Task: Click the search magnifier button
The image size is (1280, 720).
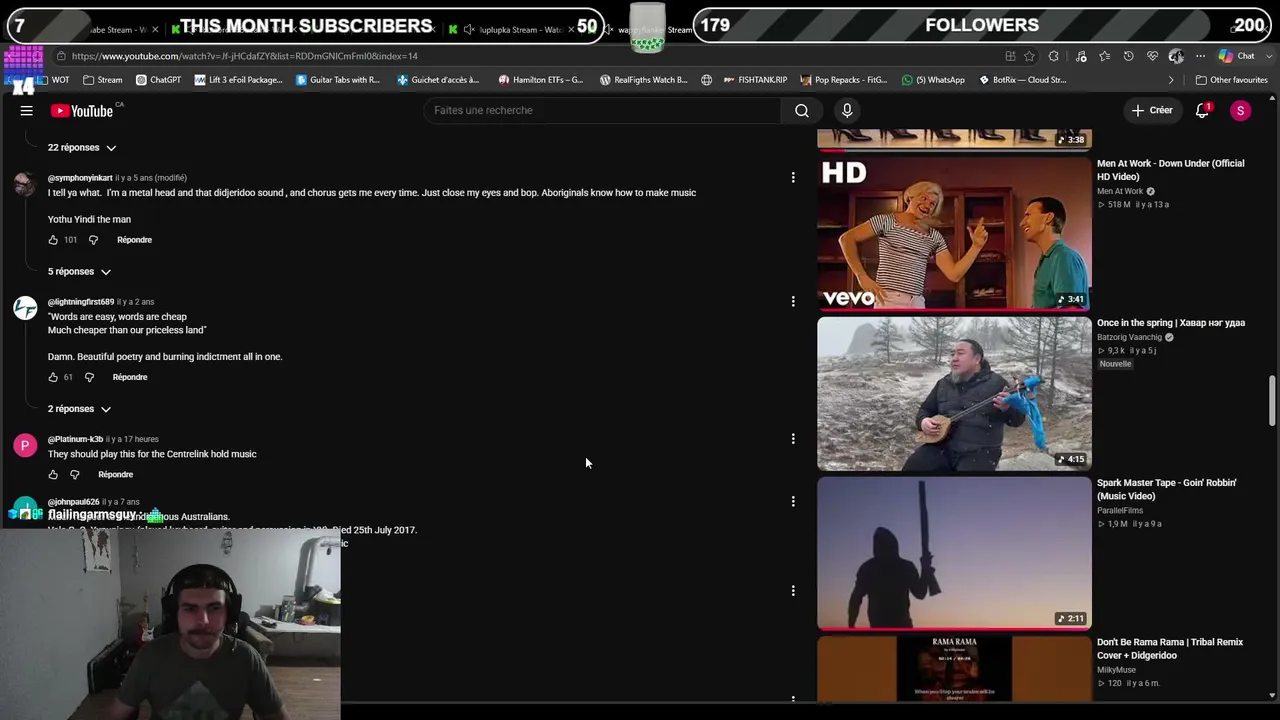Action: point(802,111)
